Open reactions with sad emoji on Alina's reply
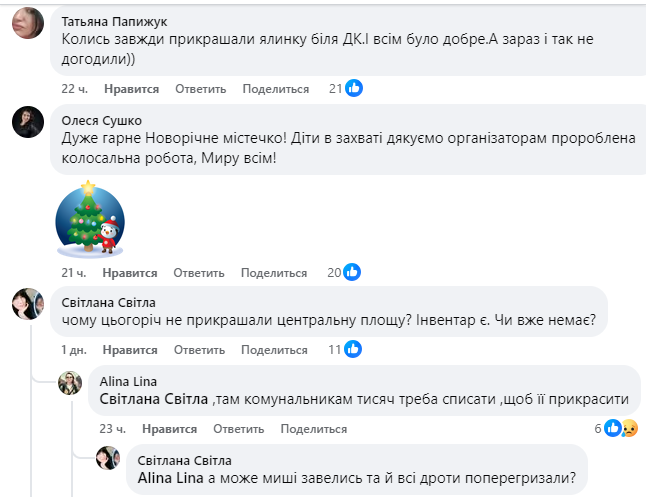 [630, 428]
